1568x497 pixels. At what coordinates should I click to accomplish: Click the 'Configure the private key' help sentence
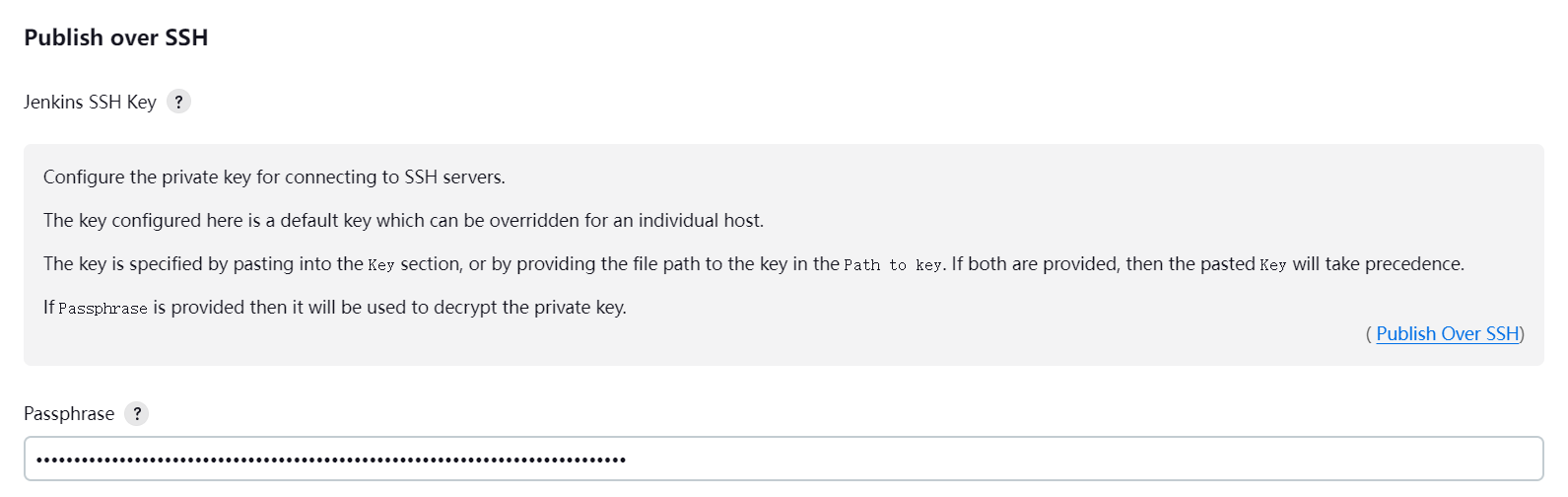[274, 177]
